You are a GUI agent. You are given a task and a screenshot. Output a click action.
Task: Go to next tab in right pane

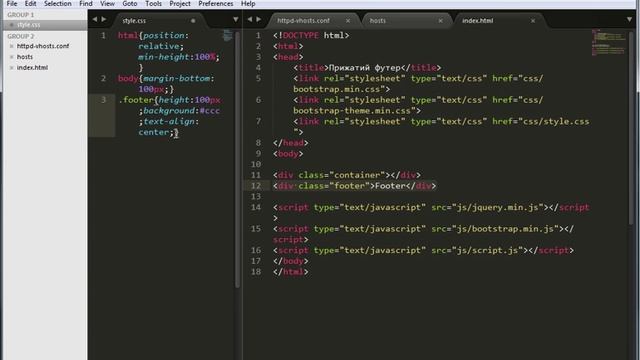point(259,19)
